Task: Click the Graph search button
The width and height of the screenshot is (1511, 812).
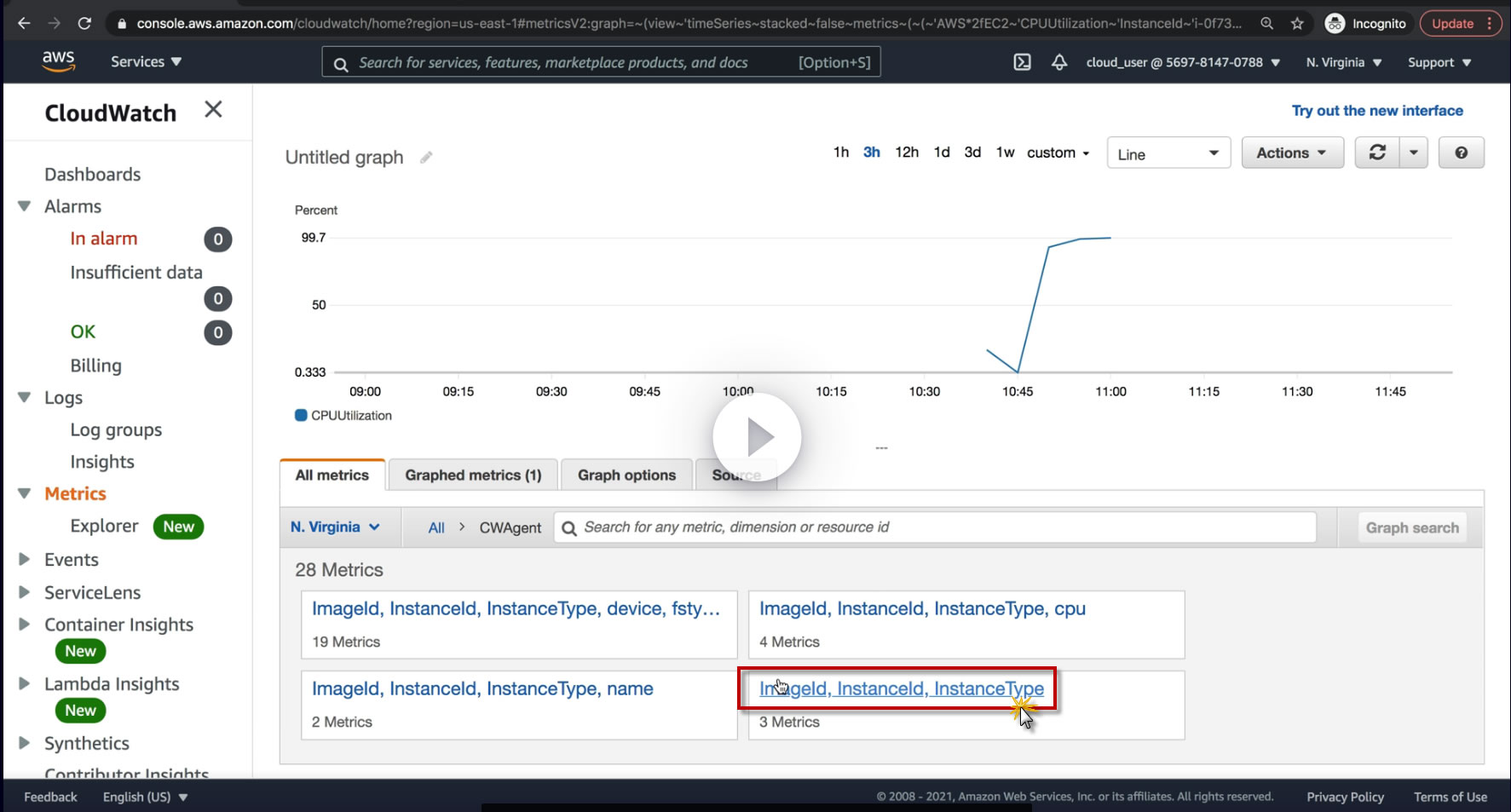Action: tap(1412, 528)
